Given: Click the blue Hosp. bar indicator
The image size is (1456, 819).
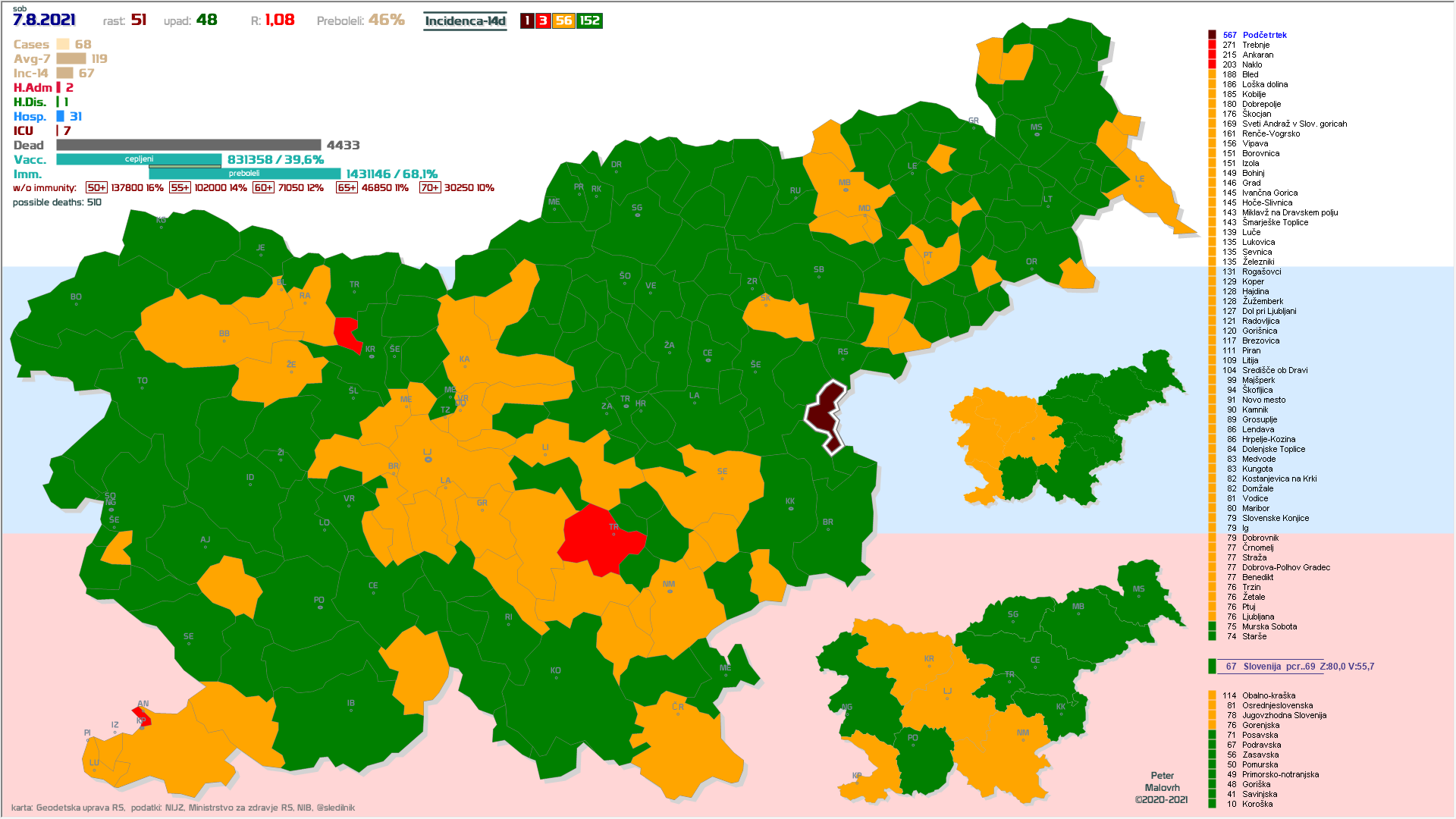Looking at the screenshot, I should (x=61, y=116).
